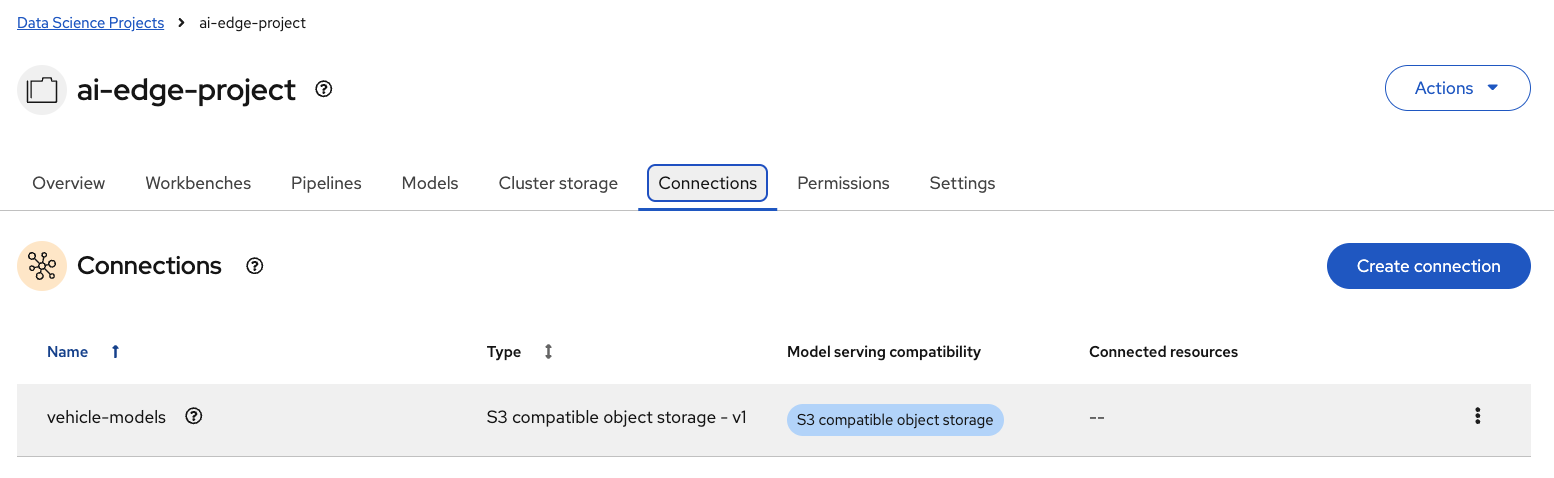The image size is (1554, 478).
Task: Switch to the Overview tab
Action: (69, 183)
